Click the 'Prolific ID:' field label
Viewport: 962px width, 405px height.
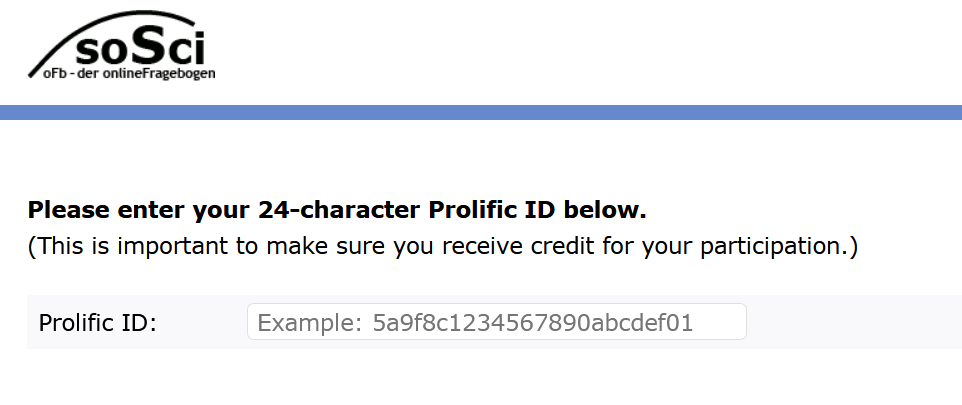click(98, 322)
